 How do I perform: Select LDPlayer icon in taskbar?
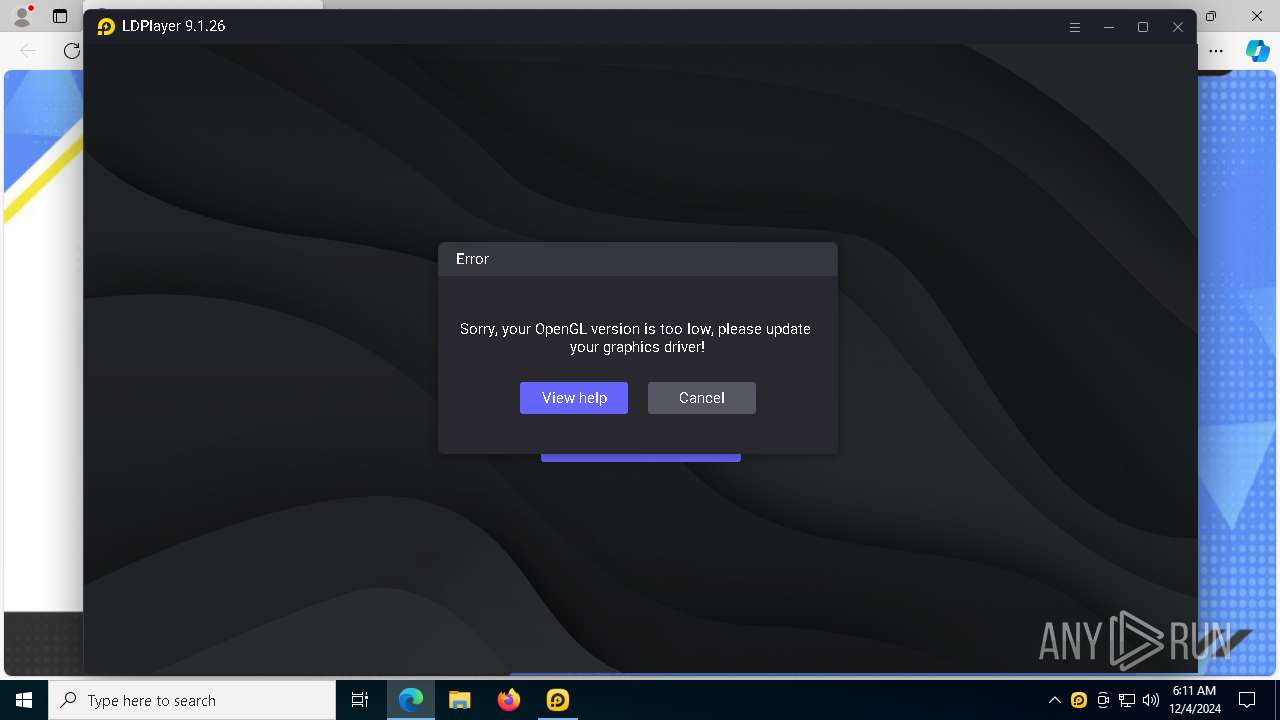pos(557,700)
